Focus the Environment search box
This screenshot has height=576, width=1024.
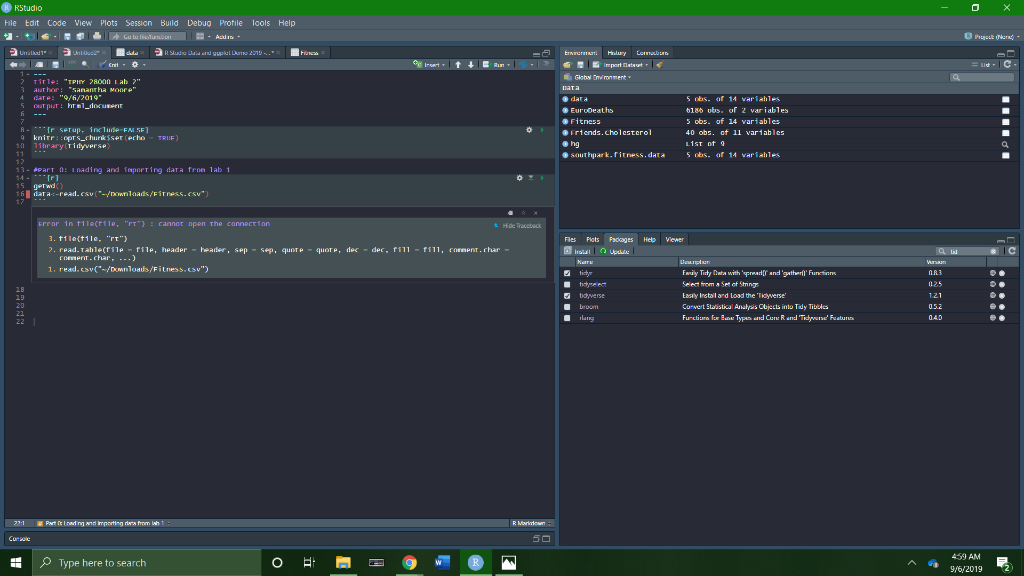tap(982, 77)
